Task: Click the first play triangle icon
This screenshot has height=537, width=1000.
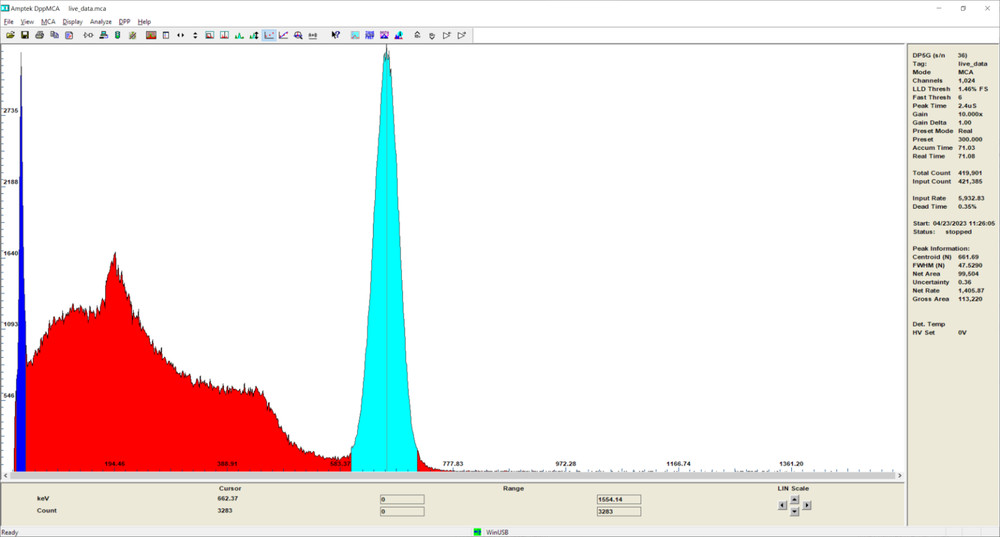Action: 446,36
